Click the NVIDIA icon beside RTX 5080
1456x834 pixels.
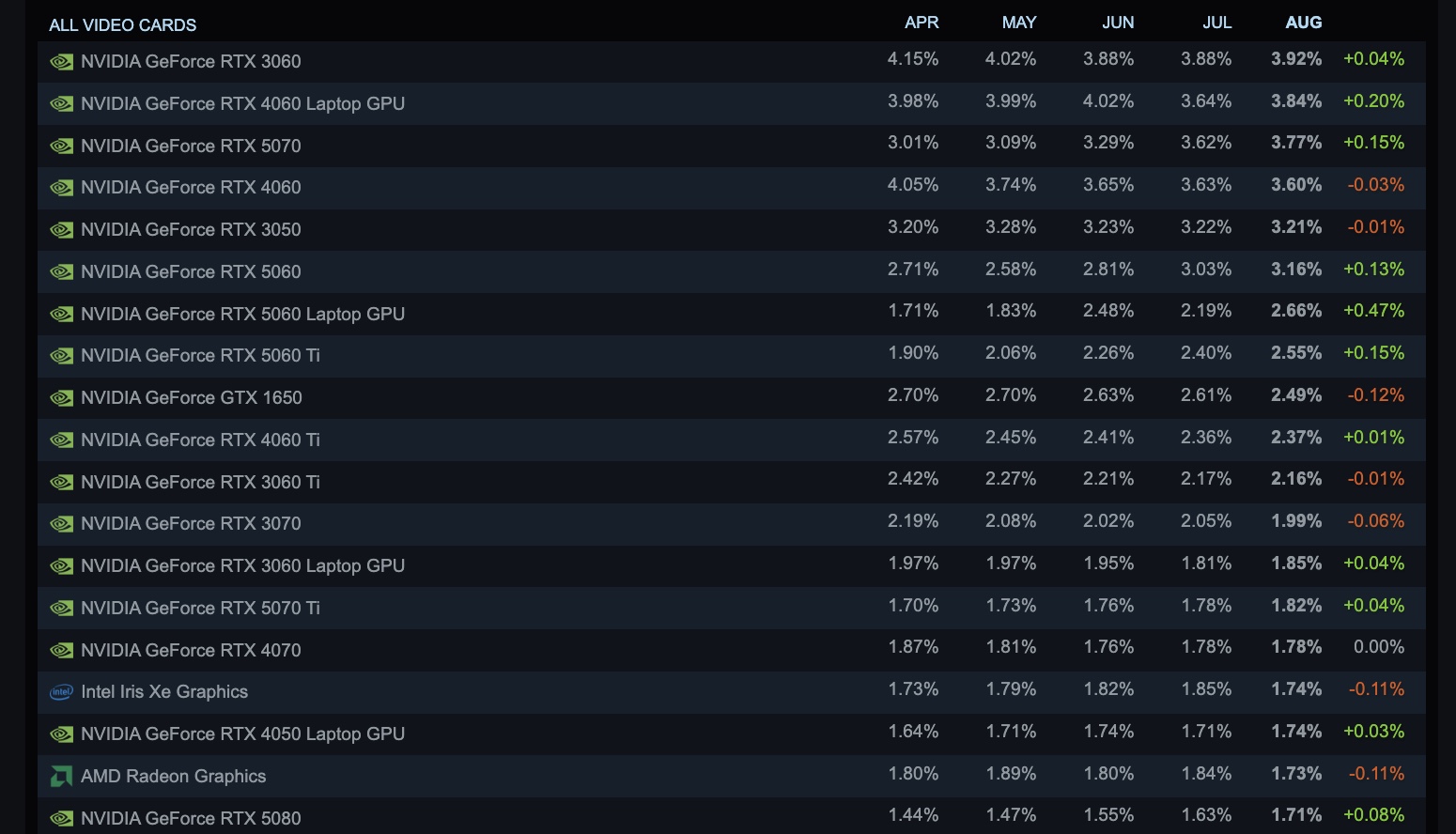[61, 819]
